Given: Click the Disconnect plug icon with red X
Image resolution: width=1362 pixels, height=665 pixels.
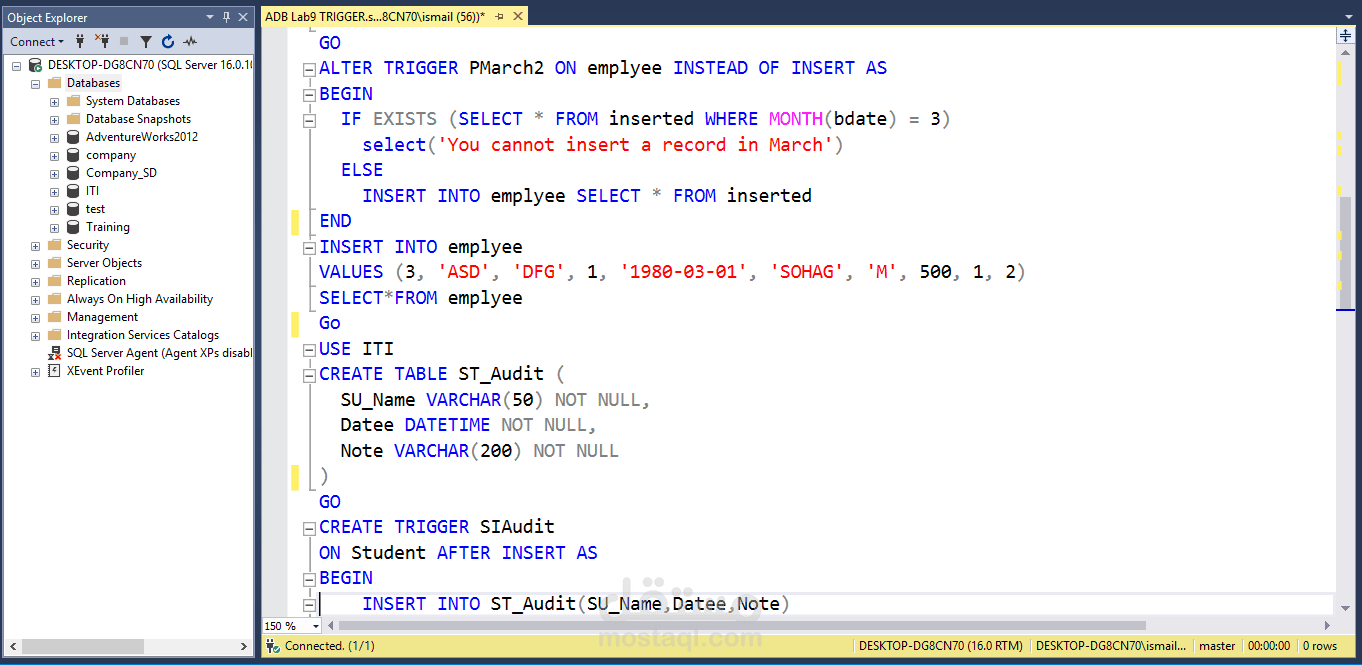Looking at the screenshot, I should [102, 41].
